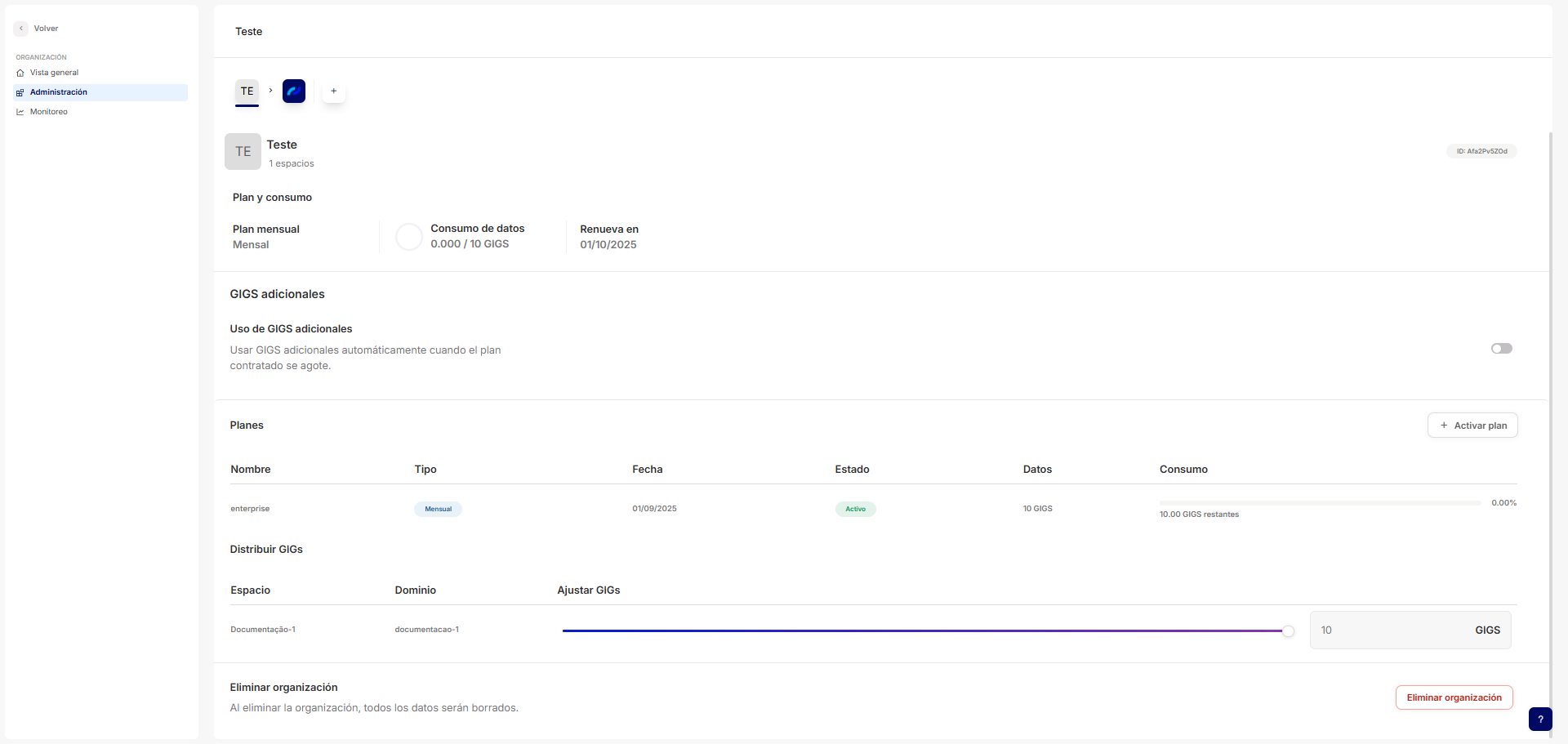Click the Administración grid icon

pos(20,92)
